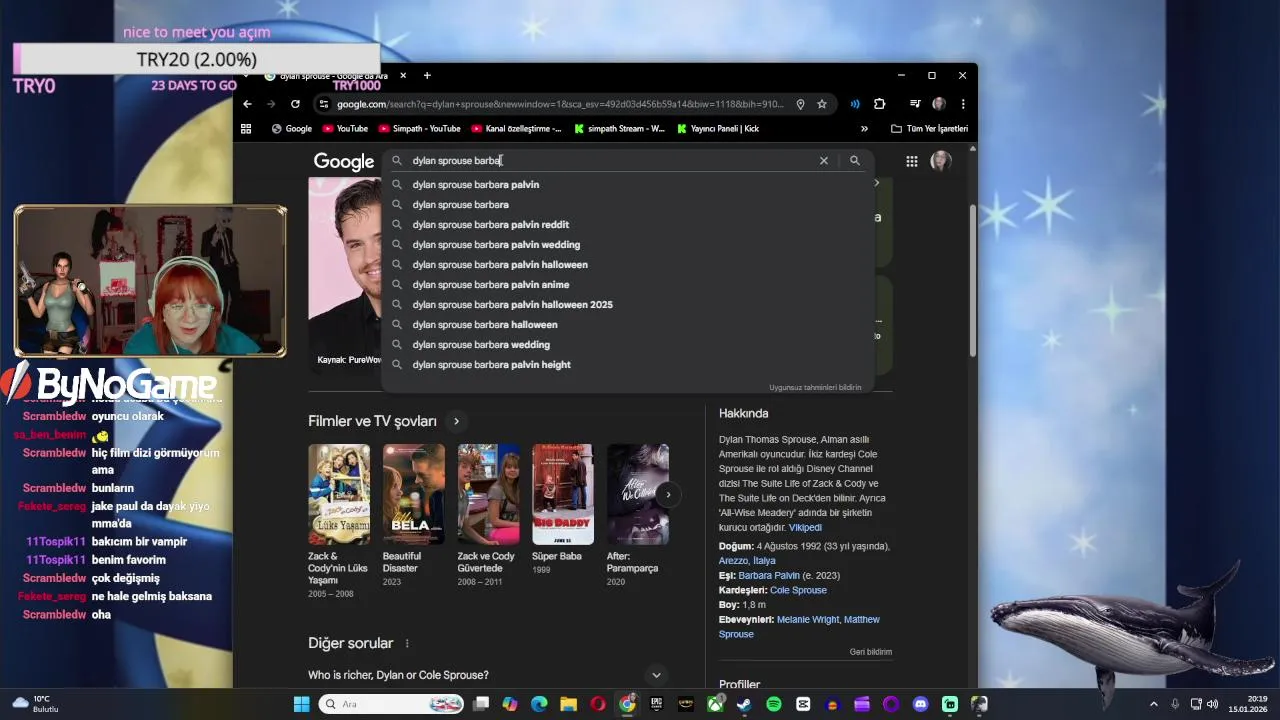Select suggestion 'dylan sprouse barbara halloween'

(628, 324)
